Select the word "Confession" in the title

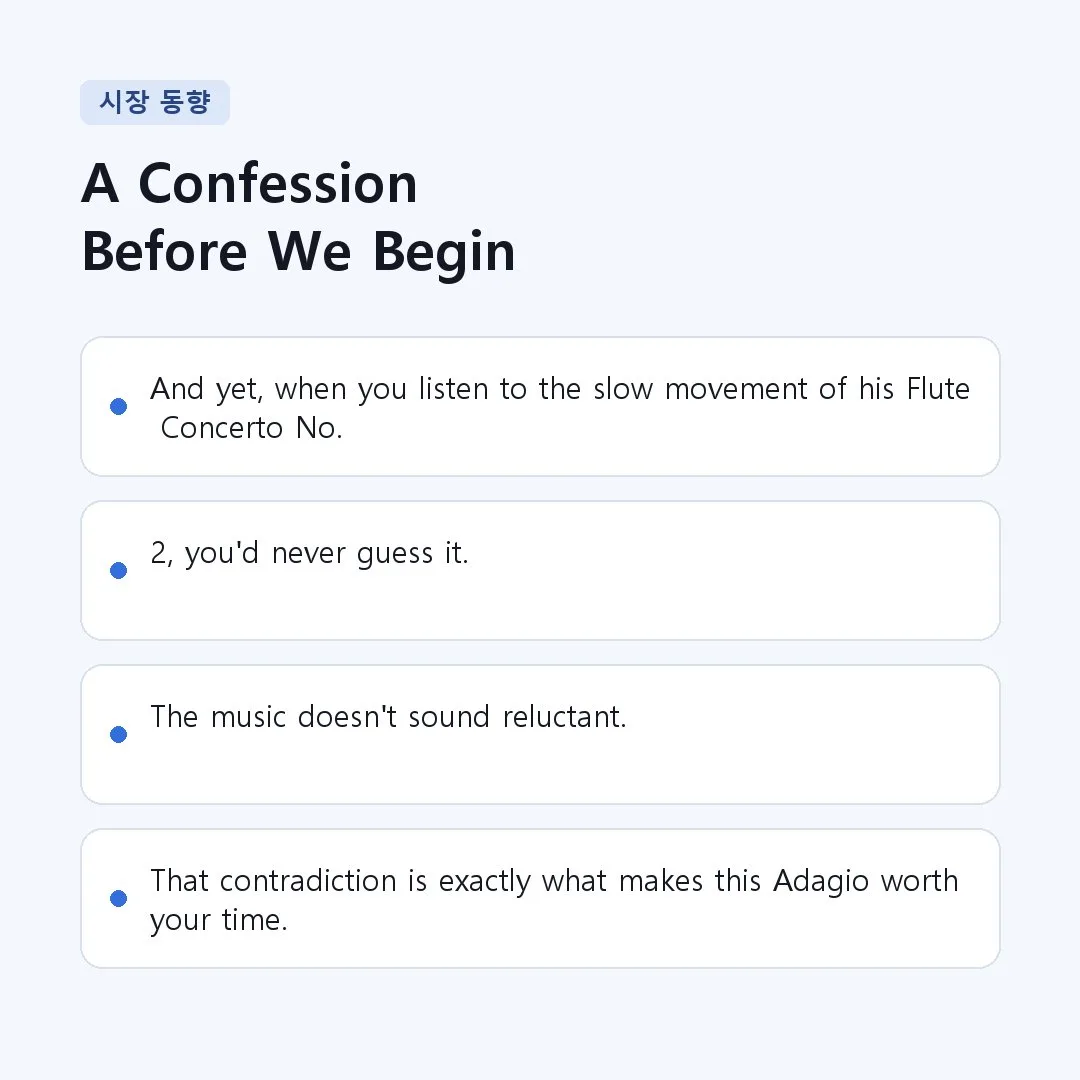point(278,183)
